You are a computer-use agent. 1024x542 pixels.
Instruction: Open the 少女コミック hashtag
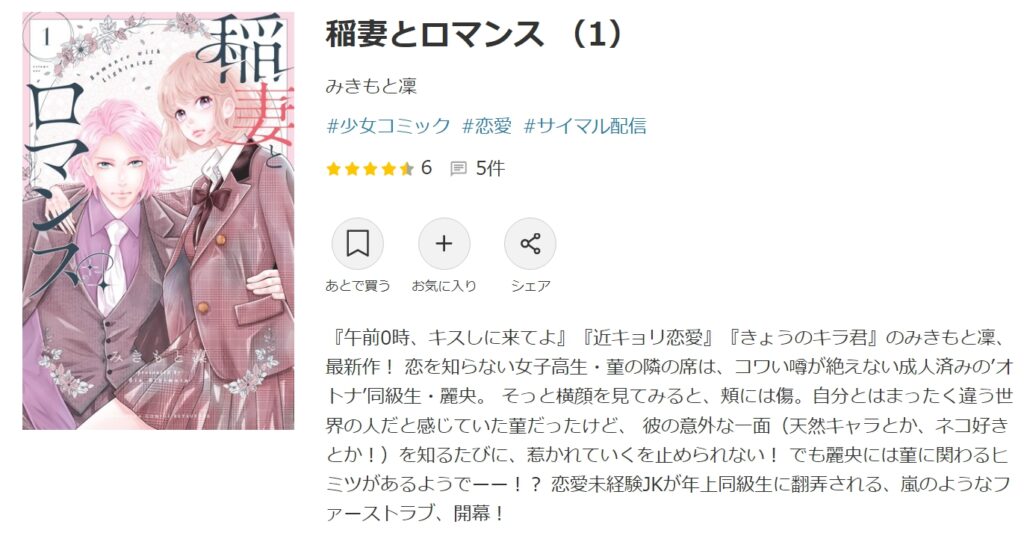389,125
